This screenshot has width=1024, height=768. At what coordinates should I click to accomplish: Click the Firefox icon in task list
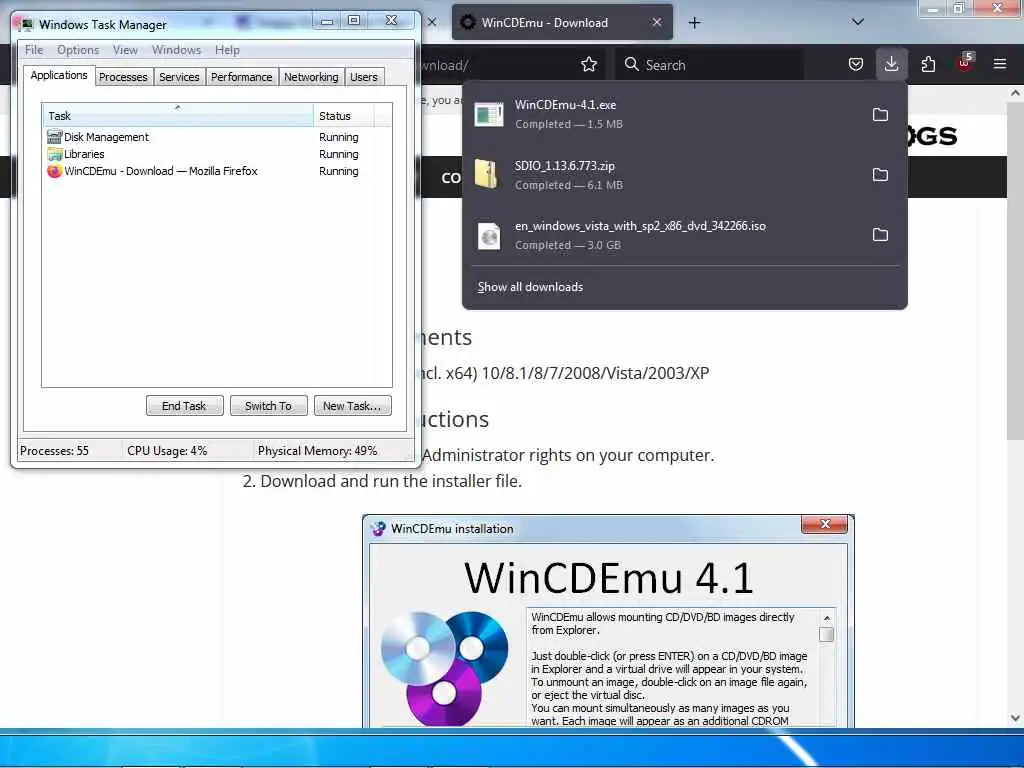[54, 171]
